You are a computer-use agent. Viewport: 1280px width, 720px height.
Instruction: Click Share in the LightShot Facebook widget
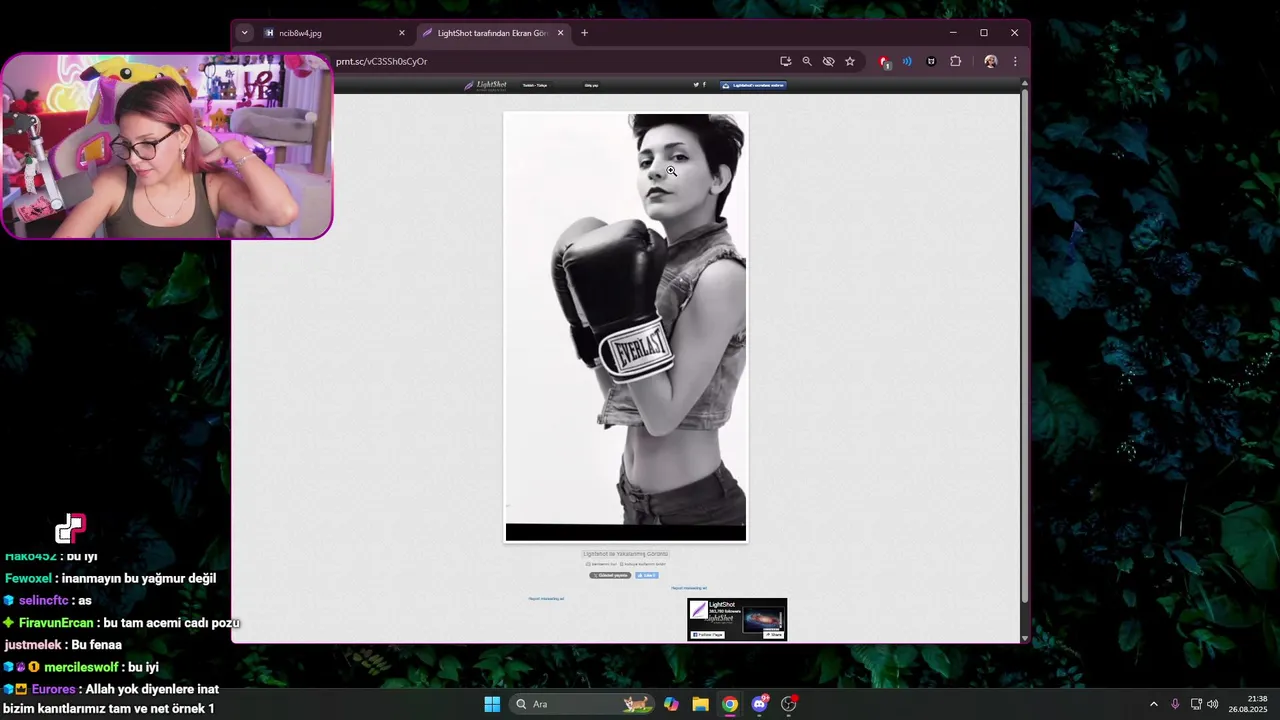click(x=774, y=634)
